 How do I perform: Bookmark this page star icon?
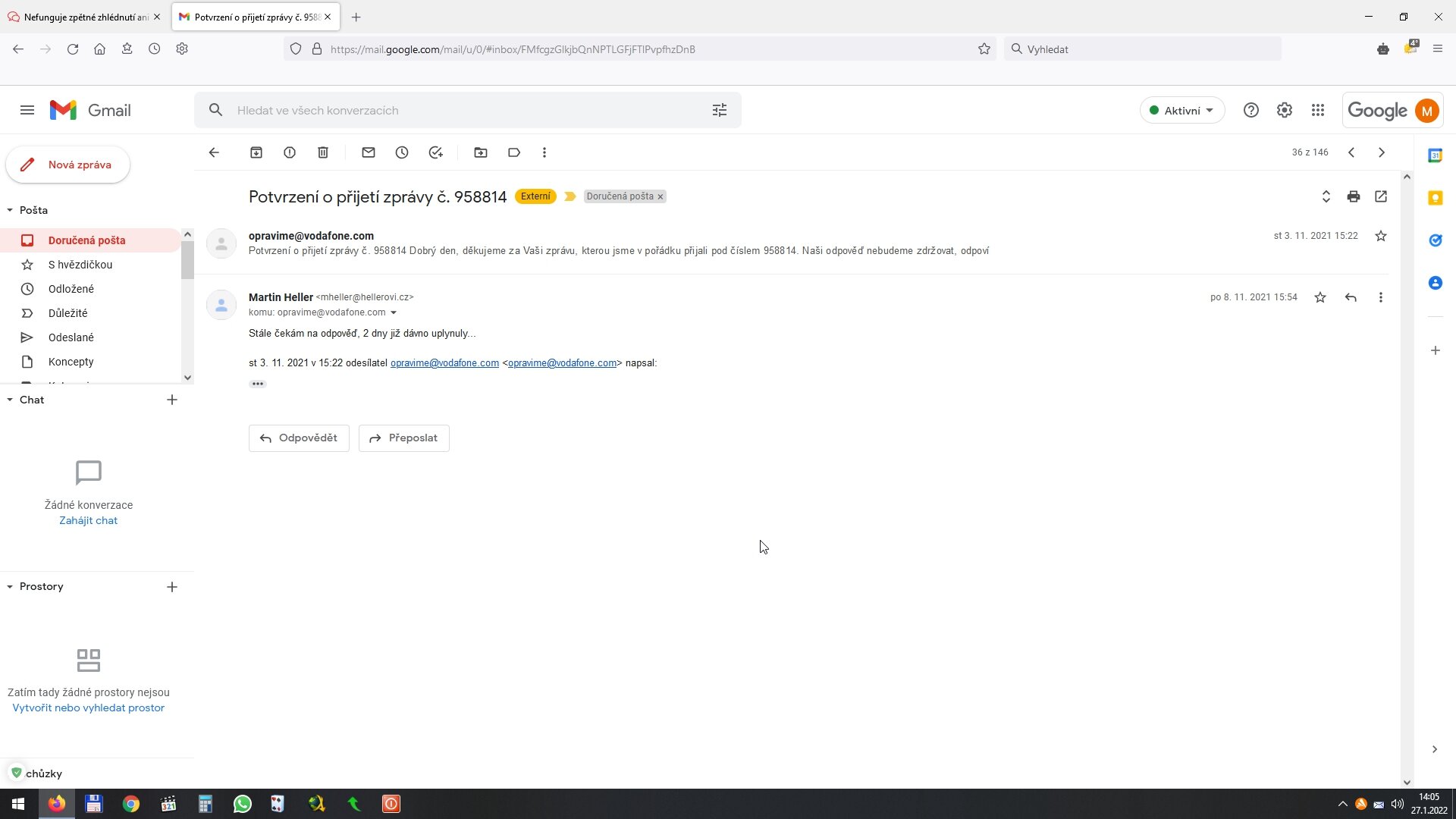coord(984,49)
